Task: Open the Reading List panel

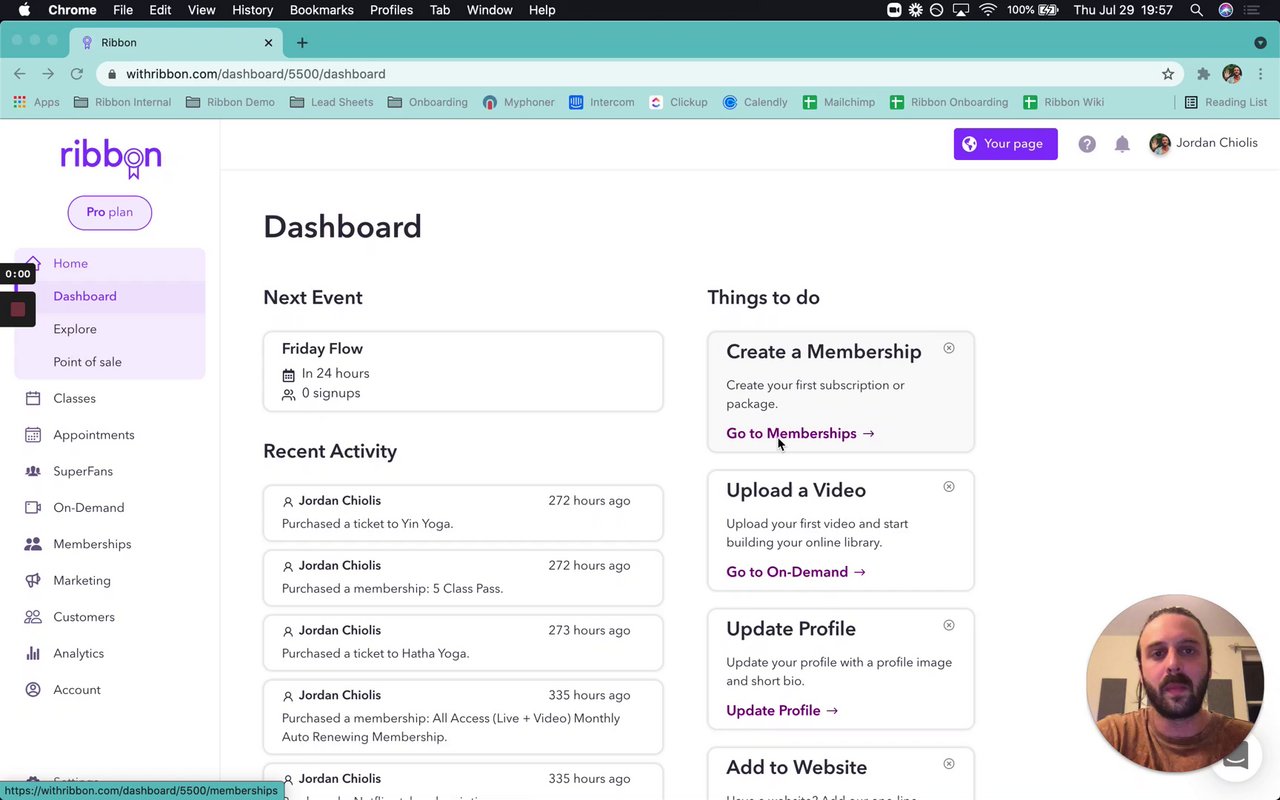Action: 1225,102
